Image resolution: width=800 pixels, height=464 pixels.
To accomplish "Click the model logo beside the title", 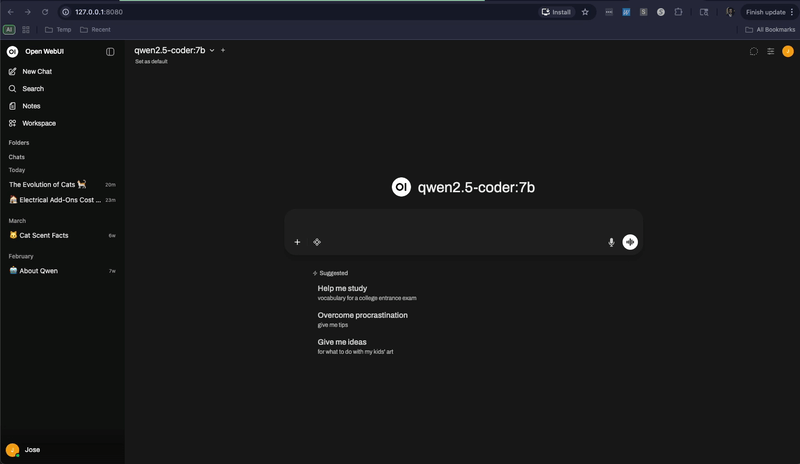I will pyautogui.click(x=401, y=187).
